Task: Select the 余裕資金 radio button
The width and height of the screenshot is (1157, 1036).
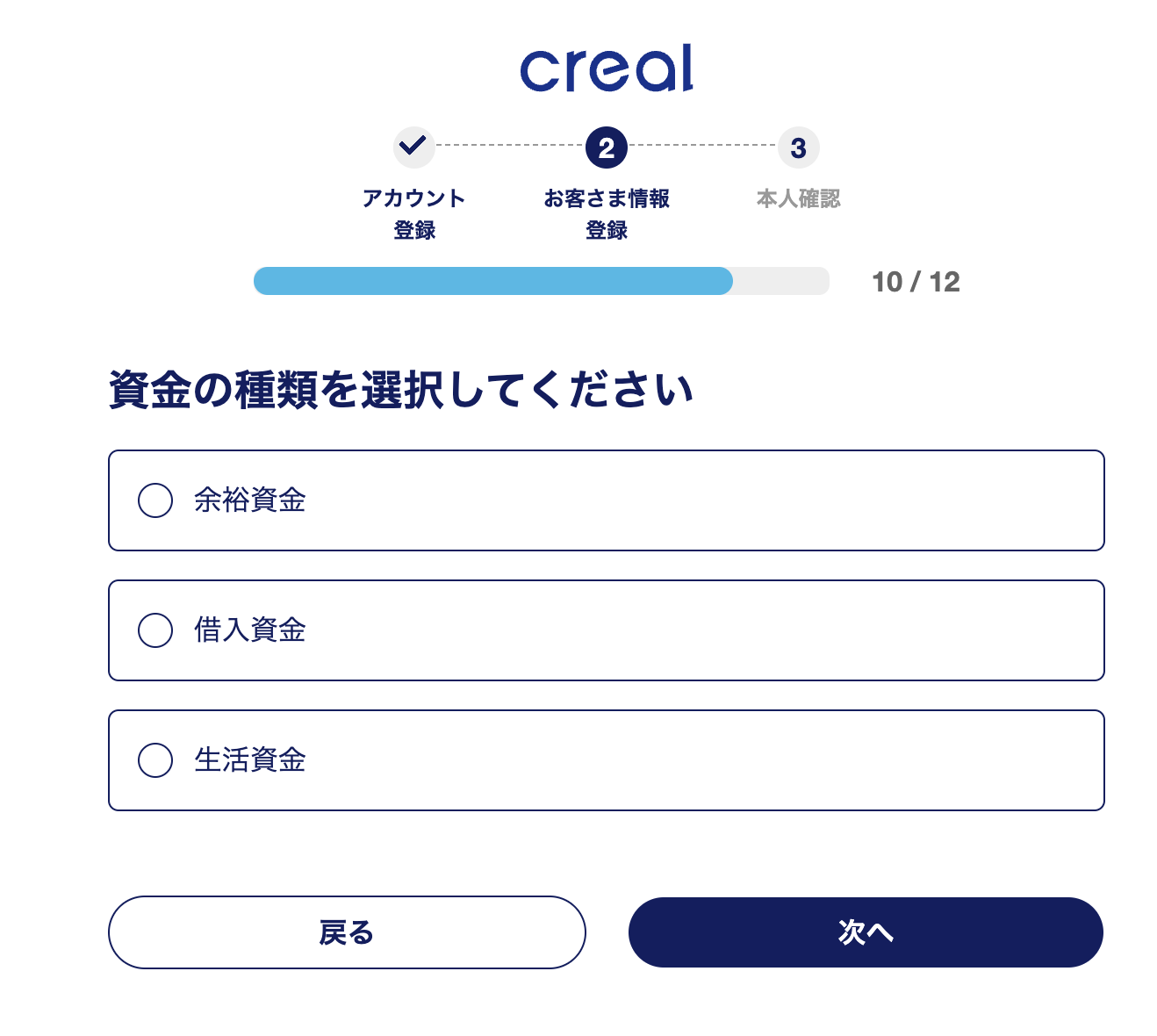Action: coord(155,500)
